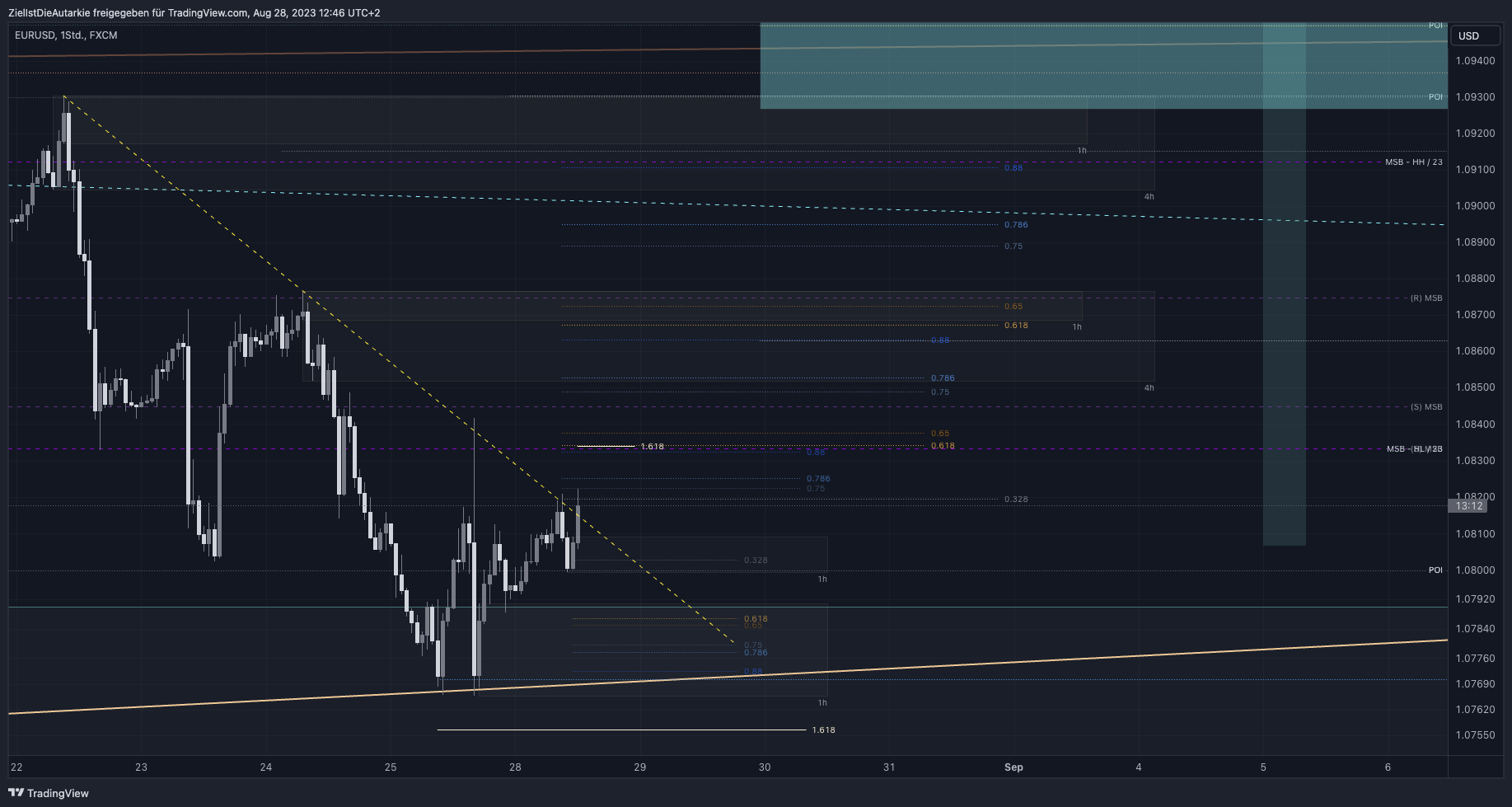Click the USD currency button
Viewport: 1512px width, 807px height.
[x=1476, y=35]
